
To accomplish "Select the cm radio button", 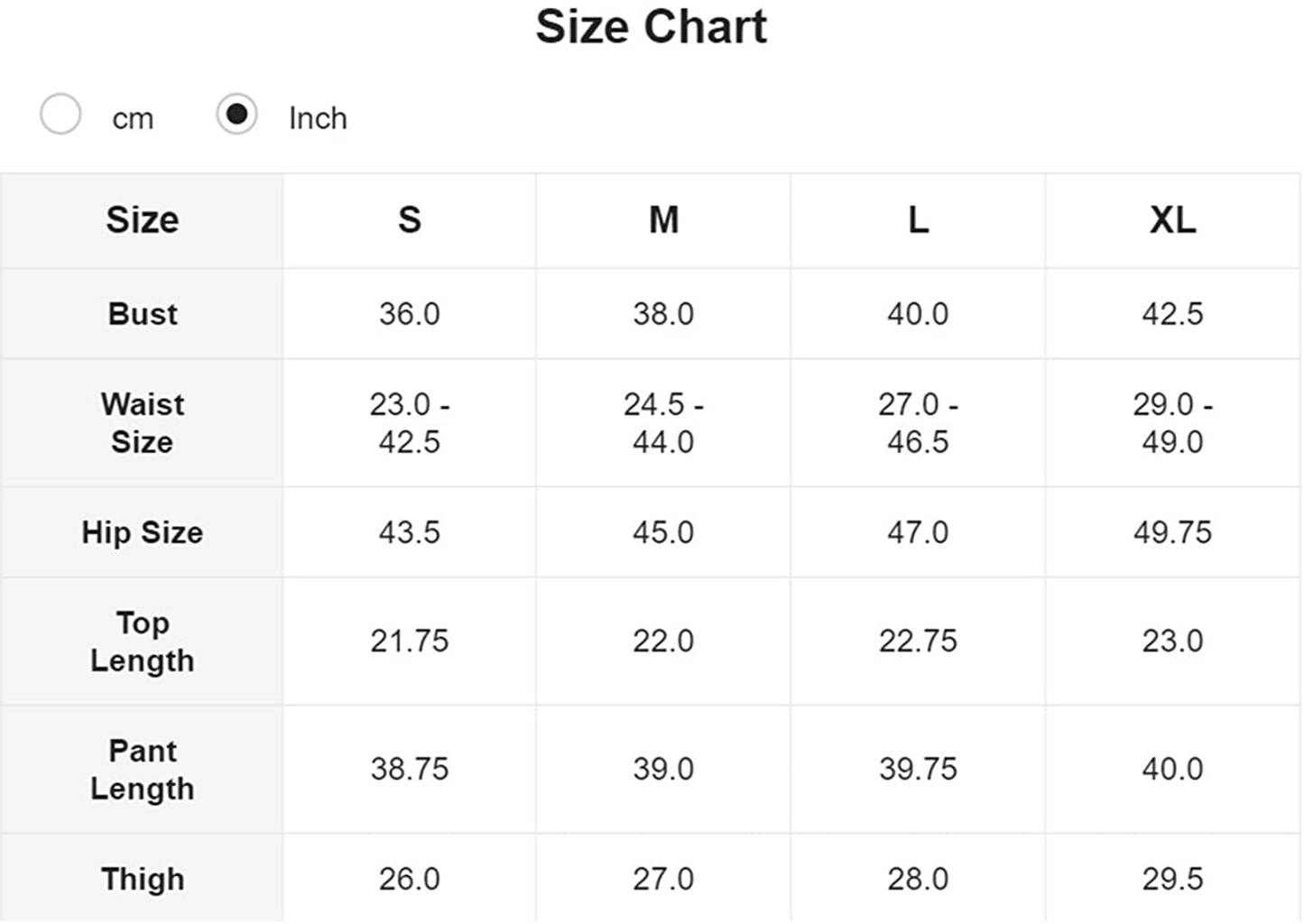I will [x=60, y=115].
